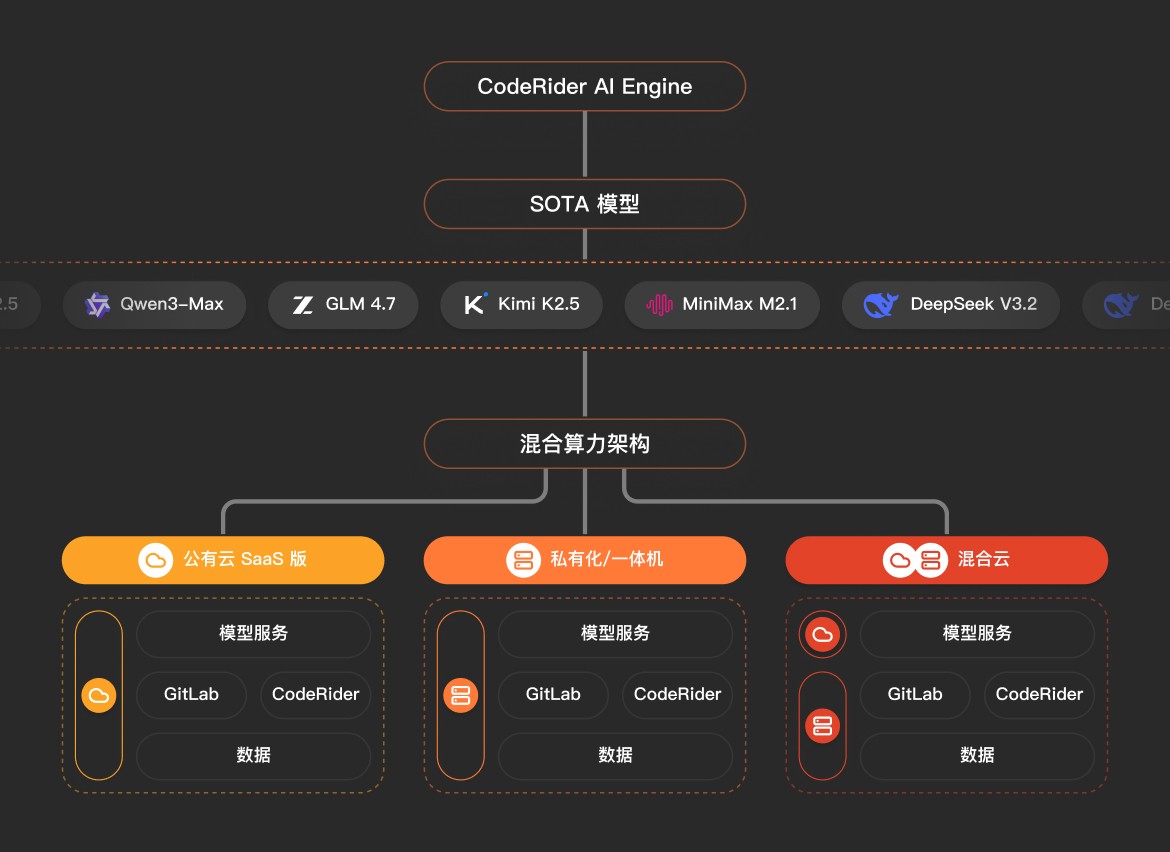
Task: Click the cloud icon in public cloud SaaS header
Action: click(156, 560)
